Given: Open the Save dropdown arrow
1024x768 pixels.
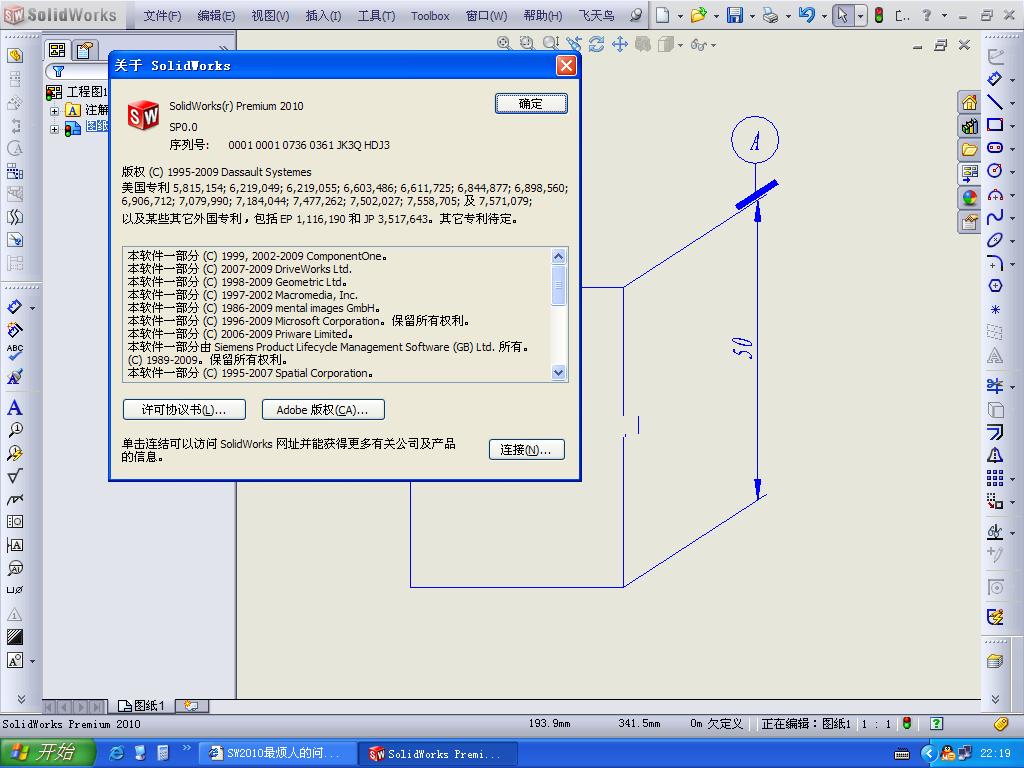Looking at the screenshot, I should (x=752, y=16).
